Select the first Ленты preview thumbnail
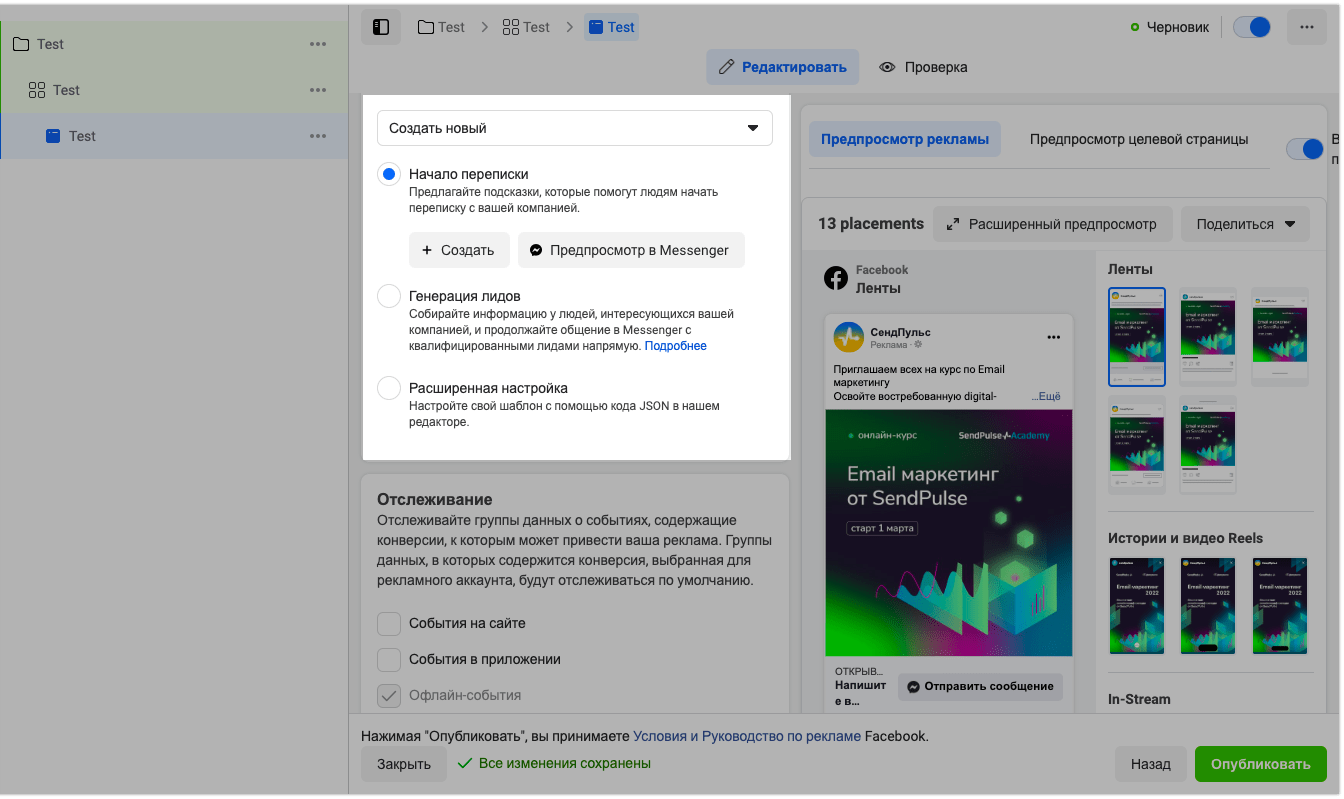Image resolution: width=1344 pixels, height=799 pixels. (x=1137, y=337)
